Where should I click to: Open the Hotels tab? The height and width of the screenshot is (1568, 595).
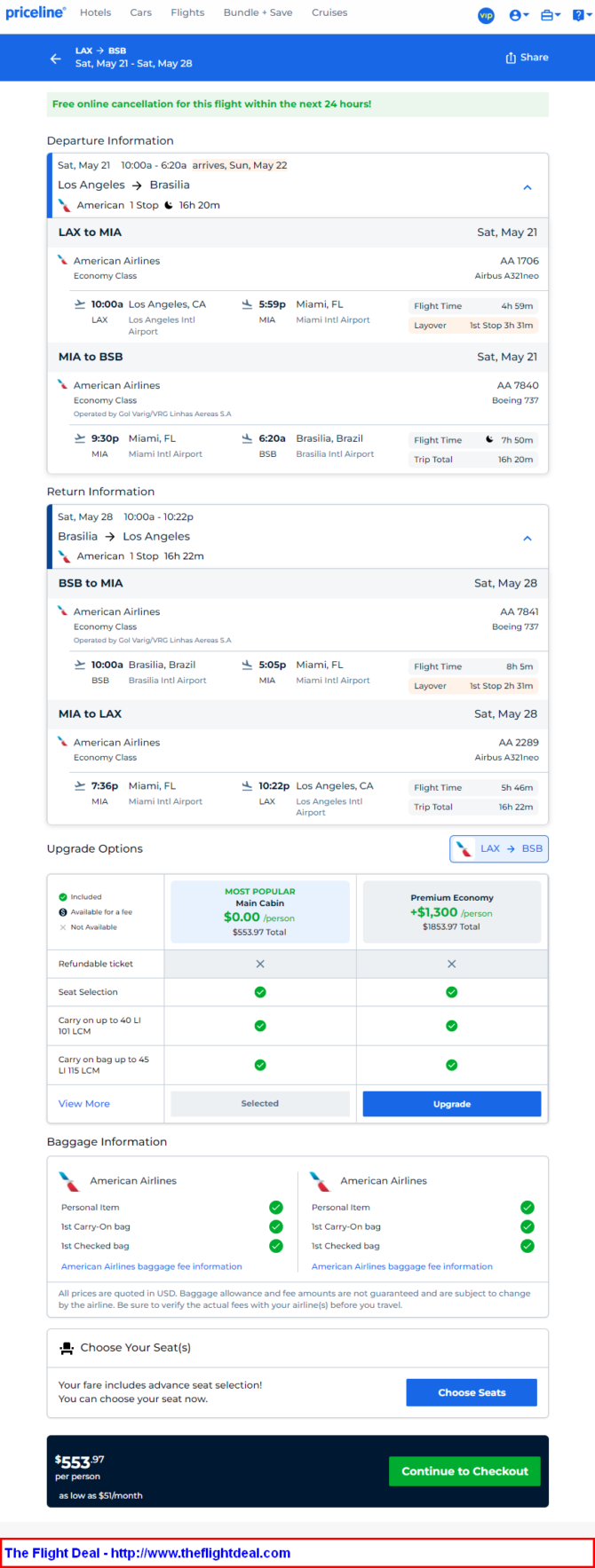tap(95, 12)
